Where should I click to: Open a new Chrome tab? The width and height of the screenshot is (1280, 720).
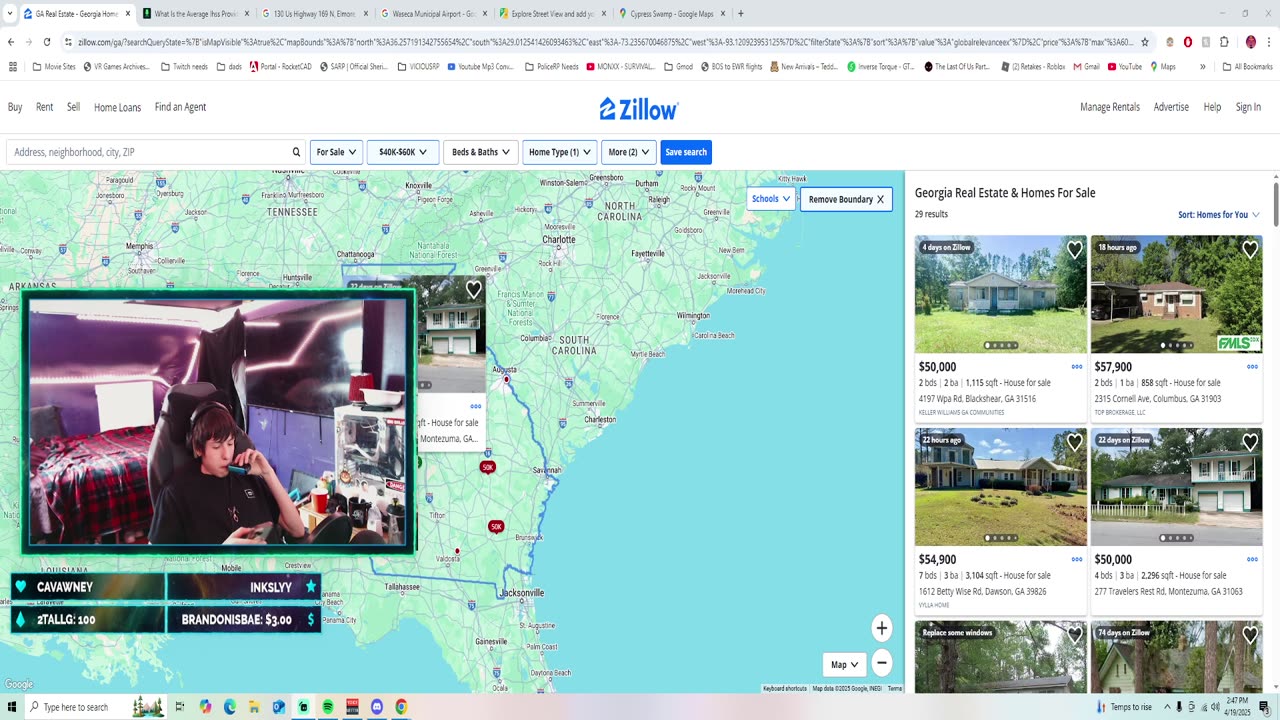pos(740,14)
